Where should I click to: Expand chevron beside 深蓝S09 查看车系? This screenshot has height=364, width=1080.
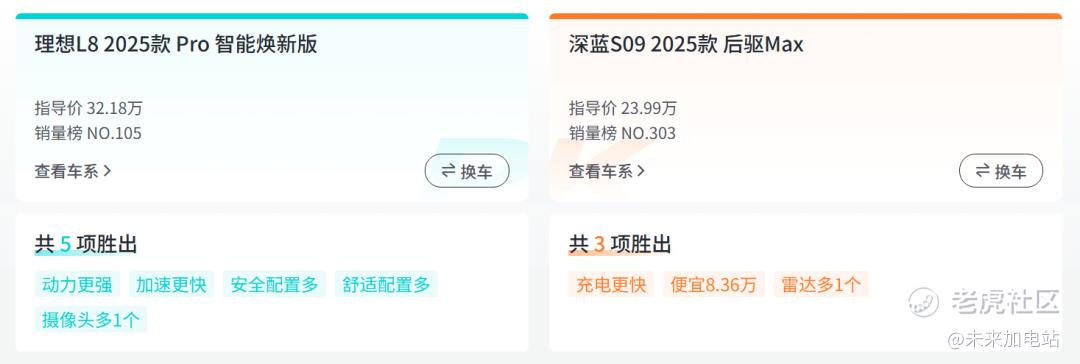(x=641, y=171)
